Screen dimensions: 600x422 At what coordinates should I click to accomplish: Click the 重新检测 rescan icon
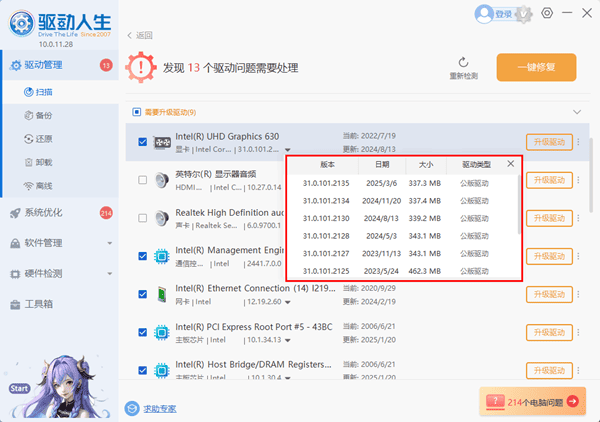[x=463, y=62]
